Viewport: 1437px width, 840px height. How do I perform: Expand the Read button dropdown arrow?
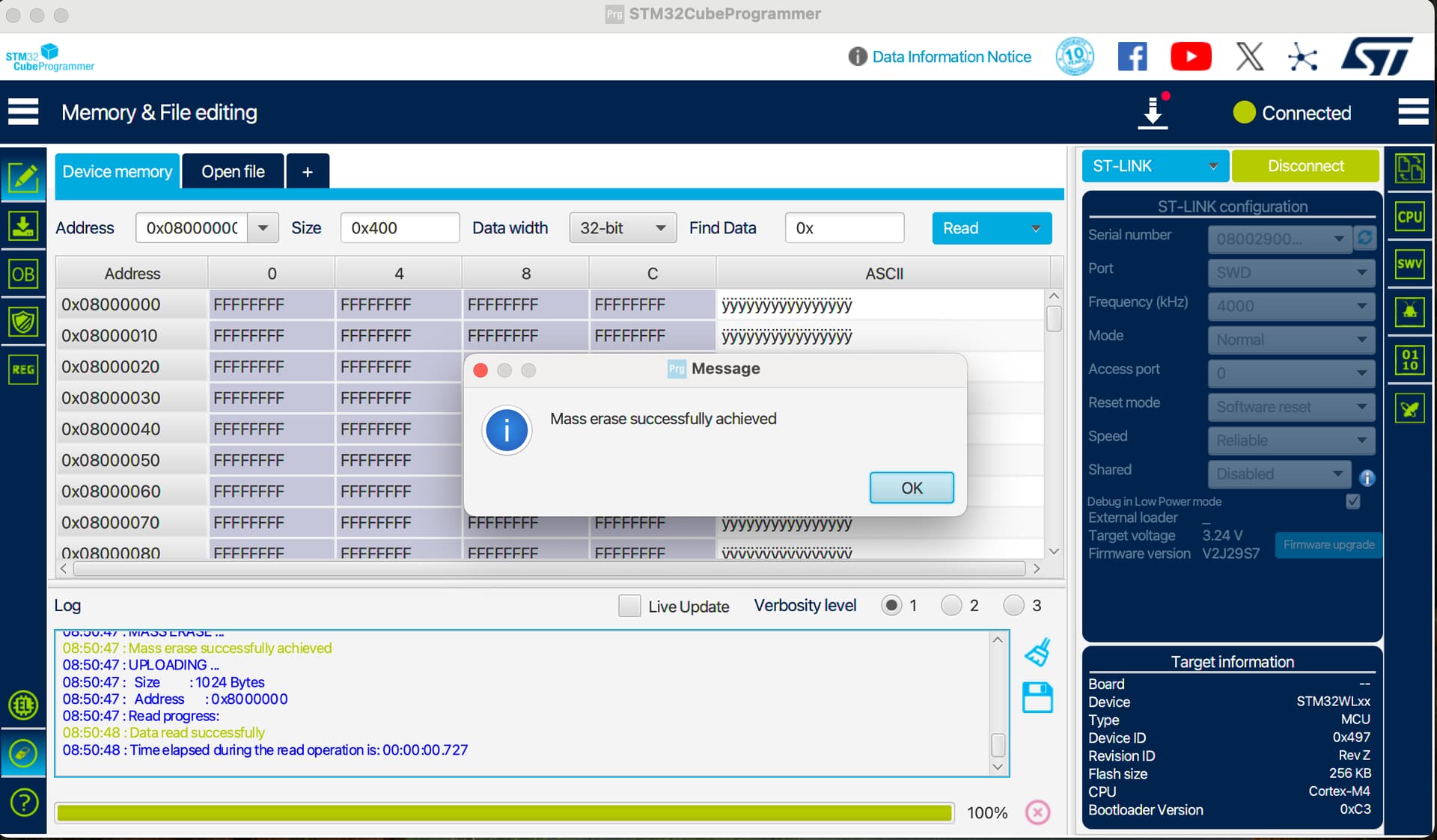click(x=1036, y=228)
